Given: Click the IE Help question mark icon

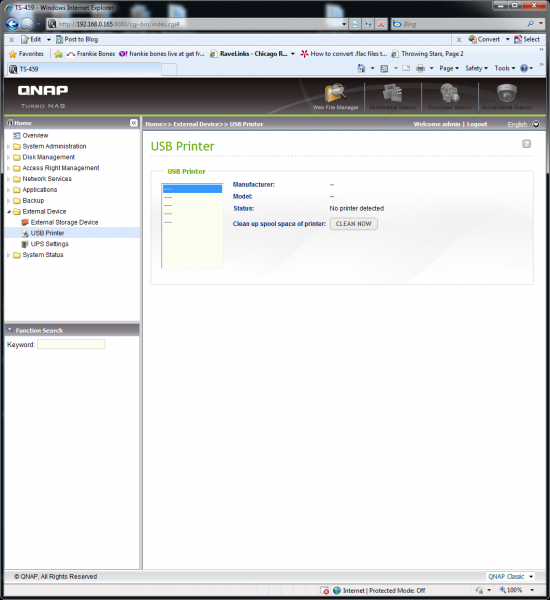Looking at the screenshot, I should point(524,68).
